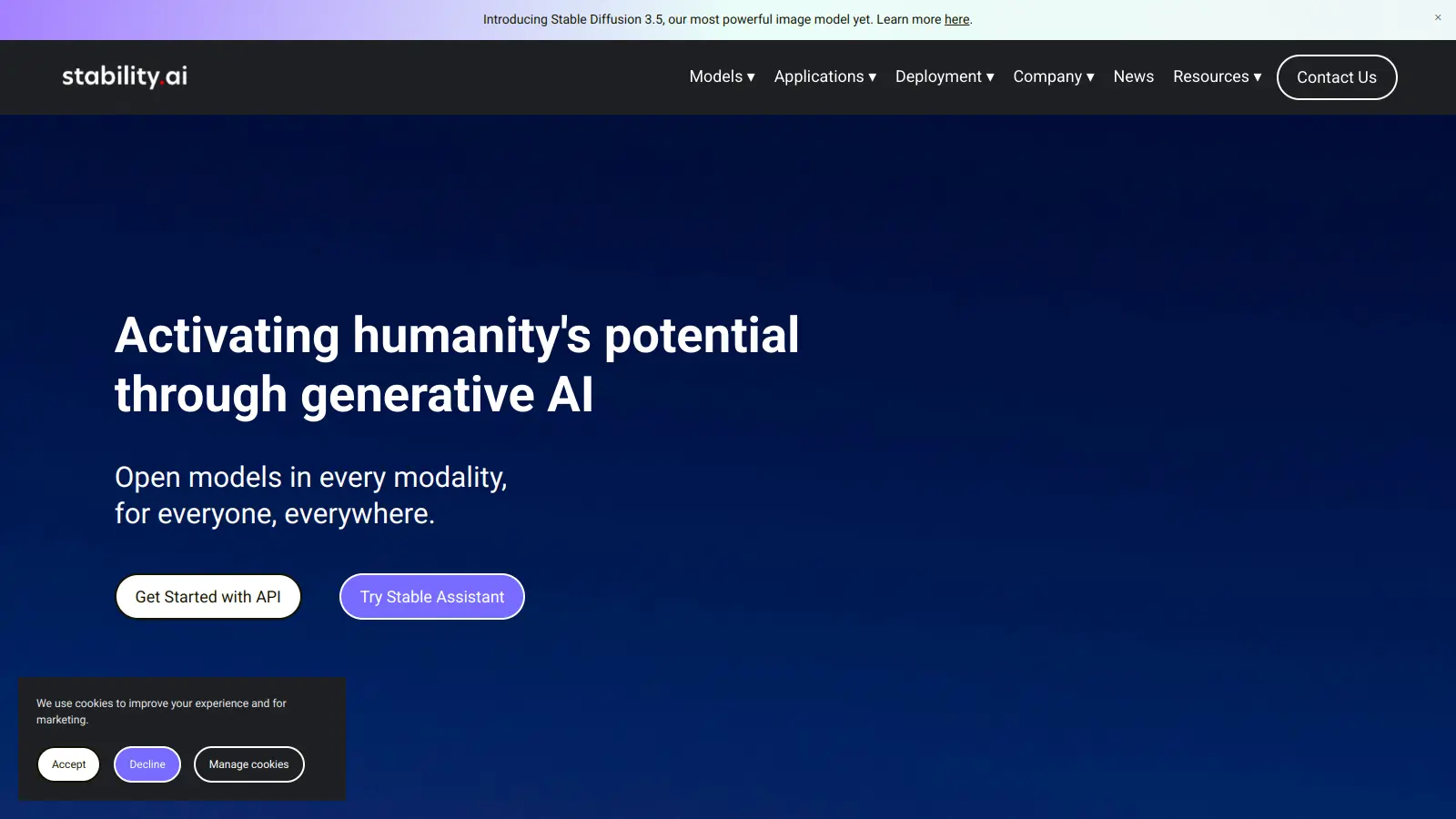1456x819 pixels.
Task: Click Get Started with API
Action: (x=208, y=596)
